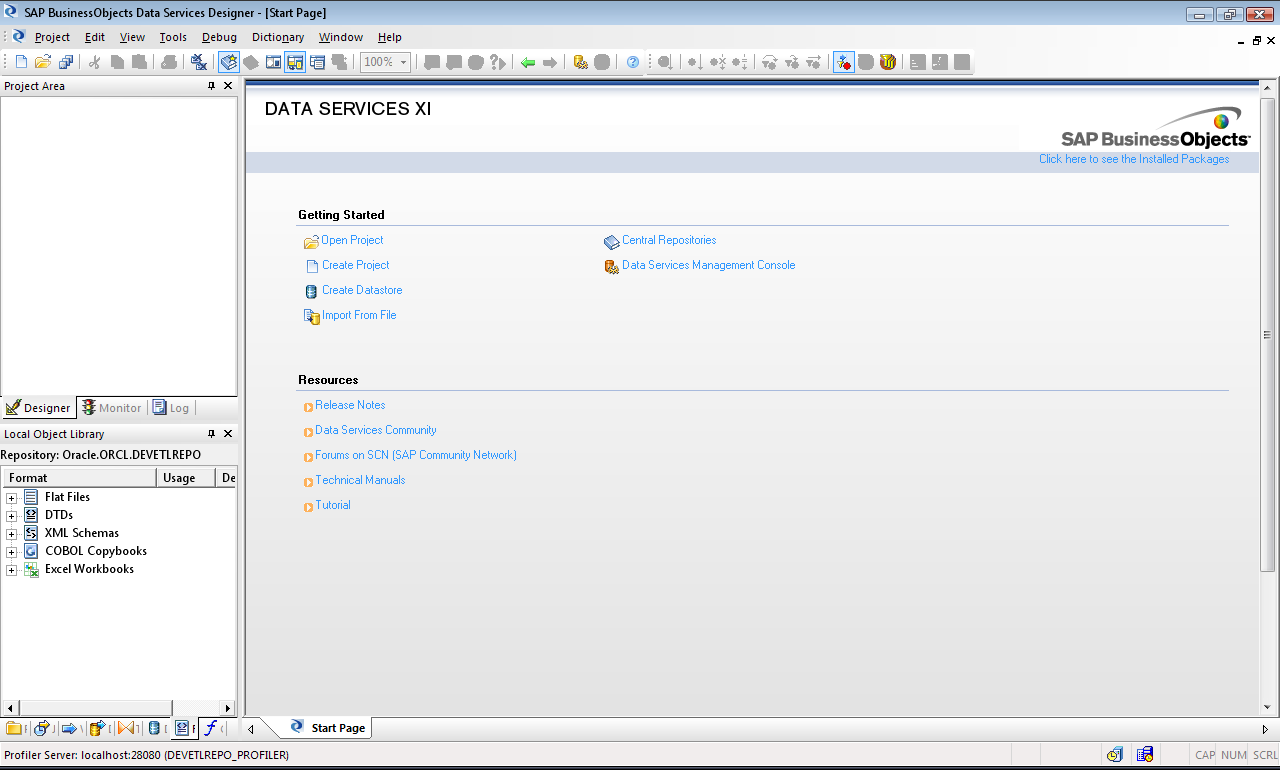The image size is (1280, 770).
Task: Toggle the Enable Filters and Breakpoints button
Action: [844, 62]
